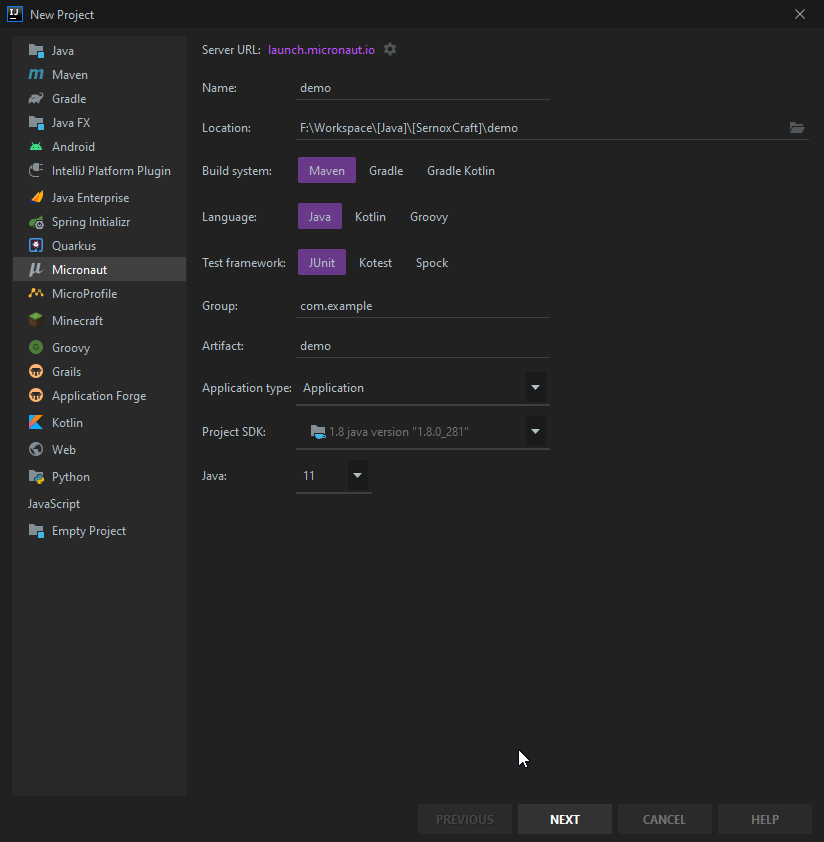Choose Empty Project from the sidebar
The width and height of the screenshot is (824, 842).
(x=88, y=531)
